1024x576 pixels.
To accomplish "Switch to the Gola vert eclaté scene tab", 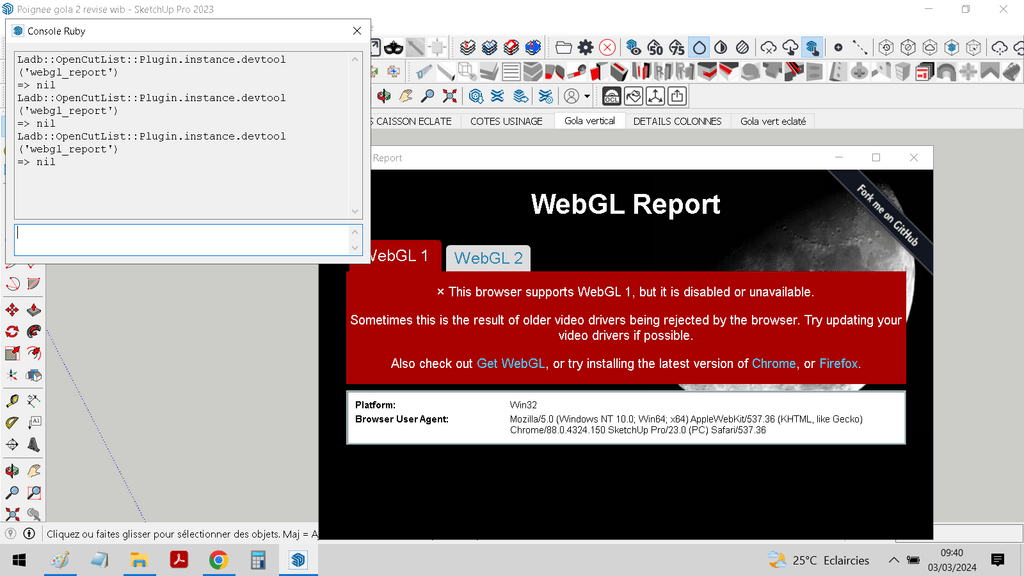I will tap(773, 121).
